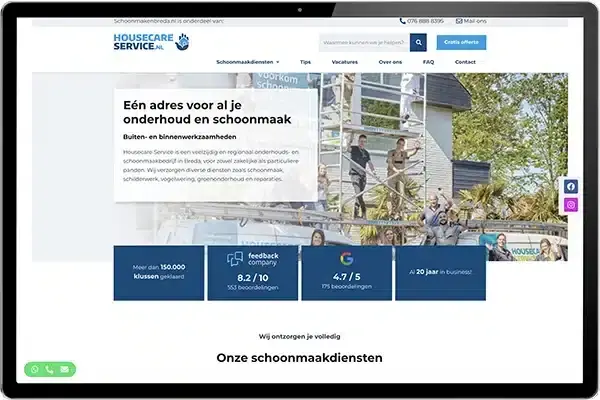Image resolution: width=600 pixels, height=400 pixels.
Task: Click the envelope icon next to Mail ons
Action: [x=459, y=21]
